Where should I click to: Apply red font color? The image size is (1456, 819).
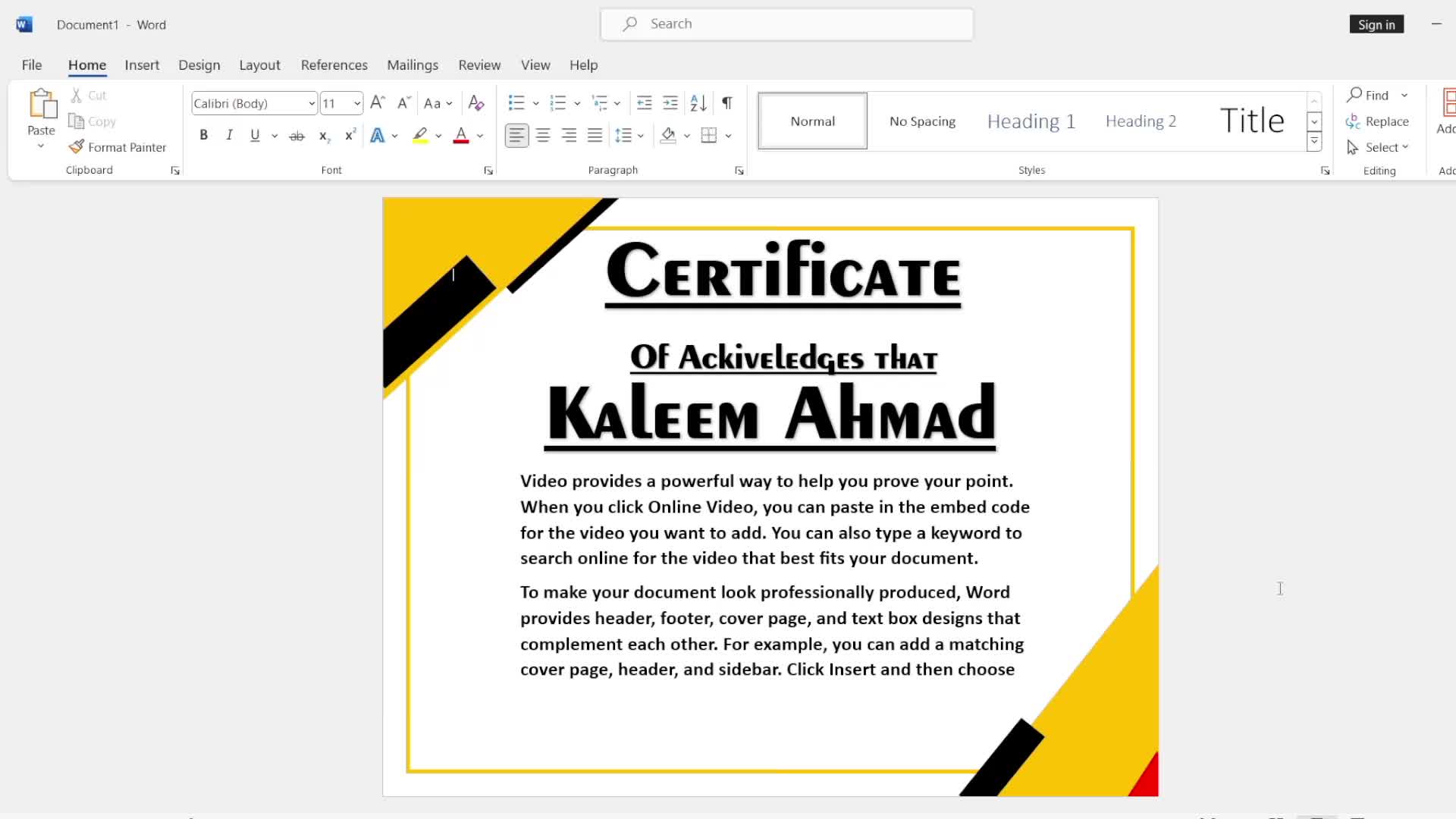coord(461,136)
